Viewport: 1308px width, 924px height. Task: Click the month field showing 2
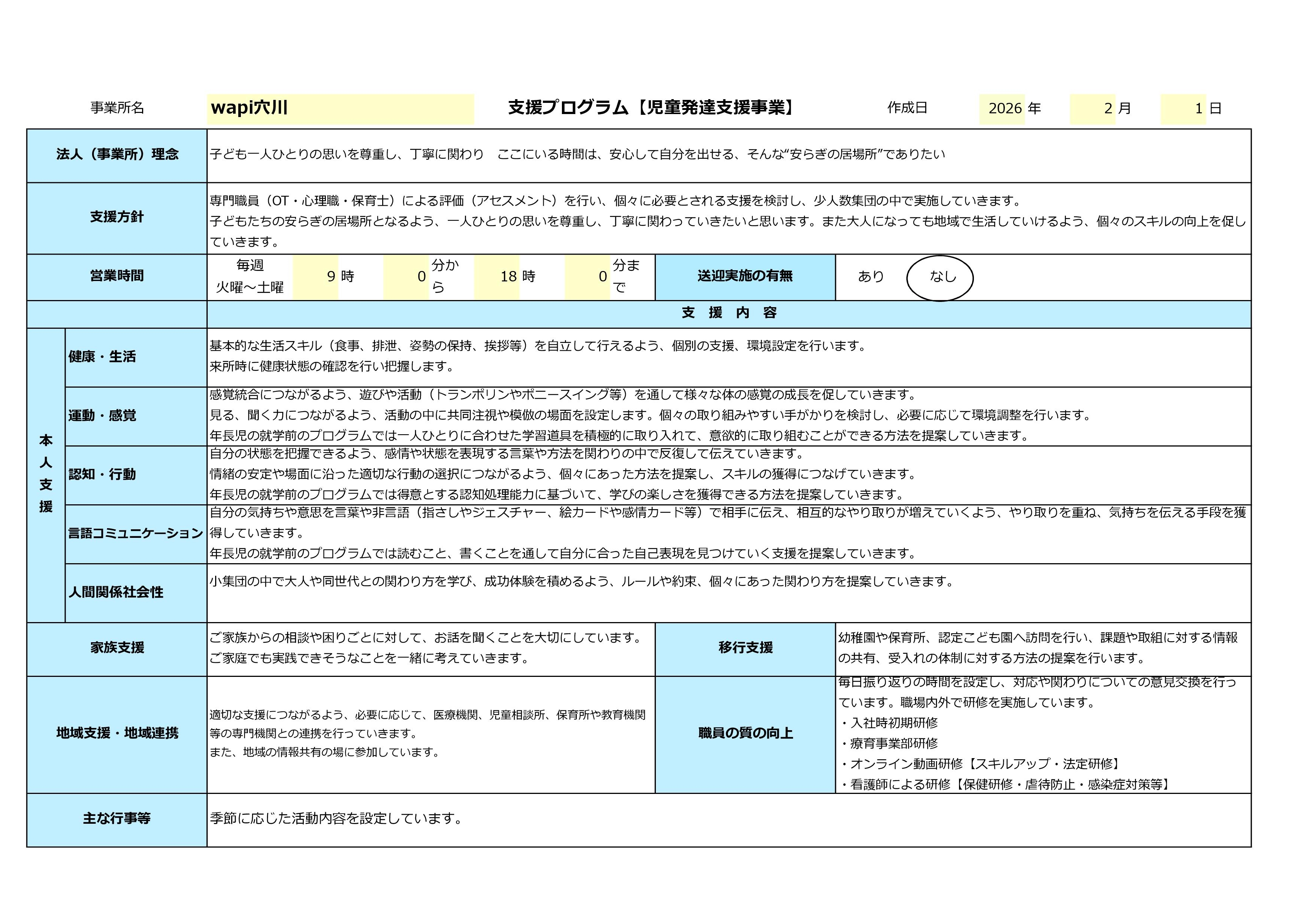pyautogui.click(x=1092, y=109)
